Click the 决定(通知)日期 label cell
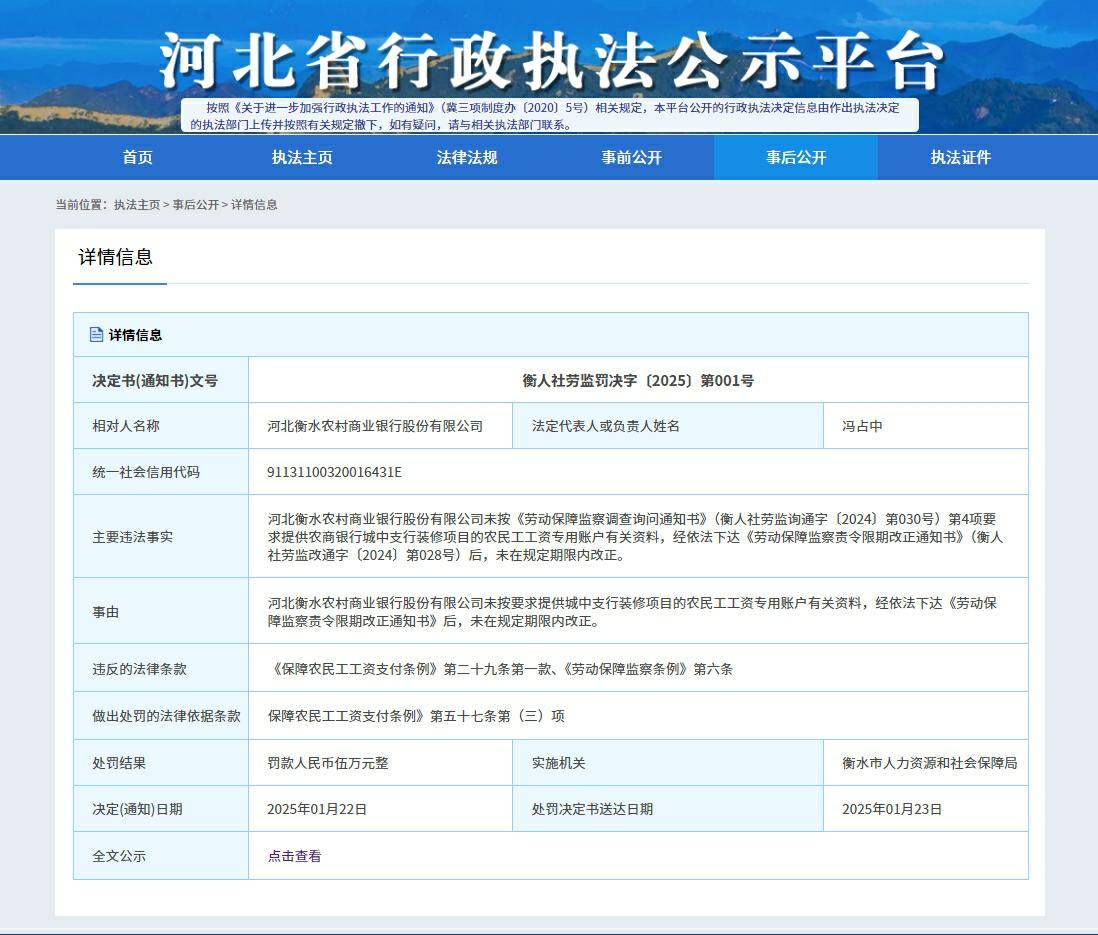 [x=161, y=809]
